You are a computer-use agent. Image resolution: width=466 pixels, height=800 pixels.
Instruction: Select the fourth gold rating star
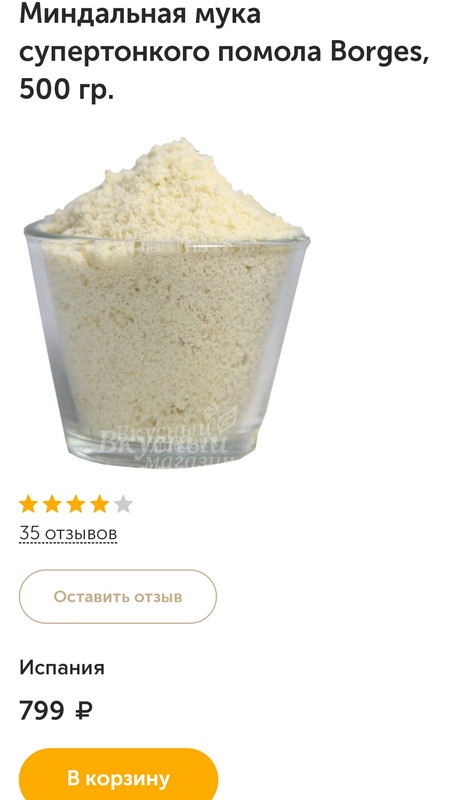99,505
